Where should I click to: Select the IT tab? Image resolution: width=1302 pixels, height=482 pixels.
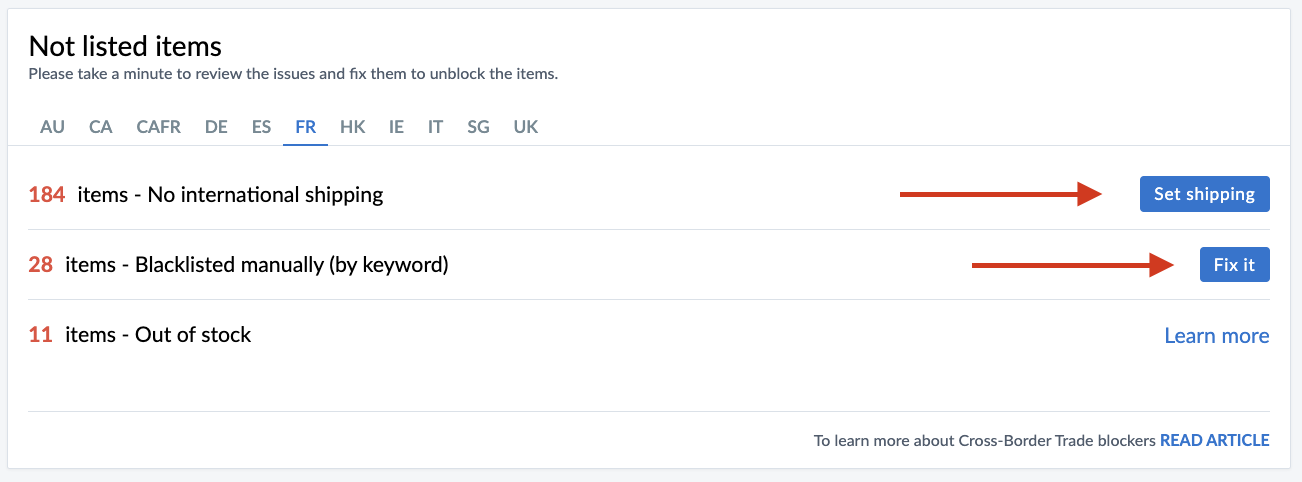[435, 127]
